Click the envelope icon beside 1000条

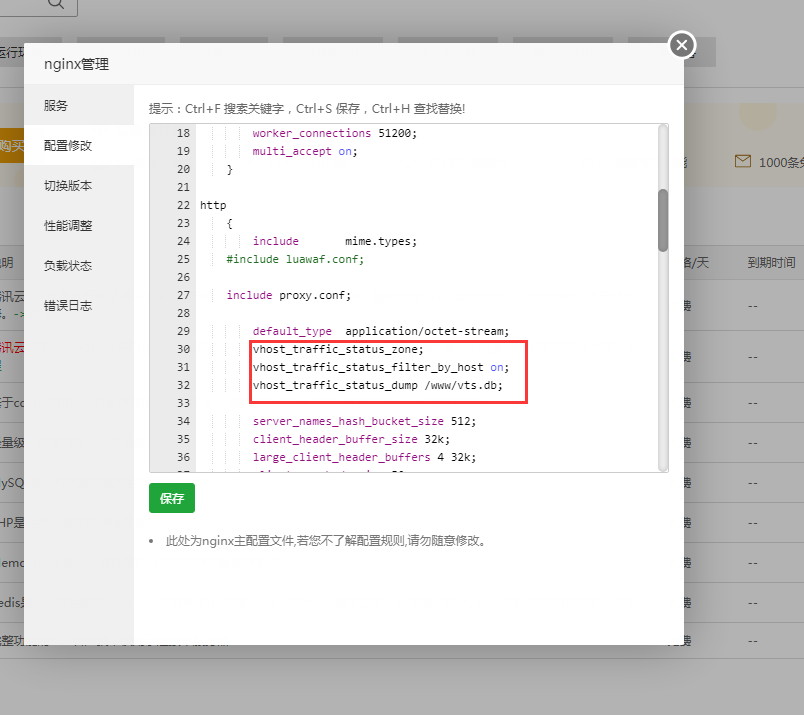tap(743, 161)
